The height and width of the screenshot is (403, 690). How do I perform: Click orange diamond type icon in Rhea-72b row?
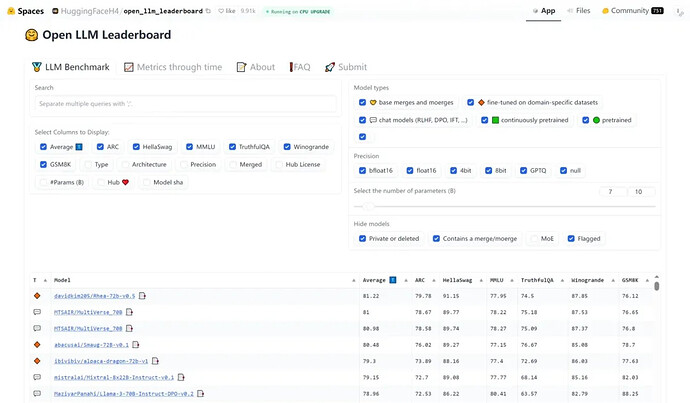click(x=37, y=296)
